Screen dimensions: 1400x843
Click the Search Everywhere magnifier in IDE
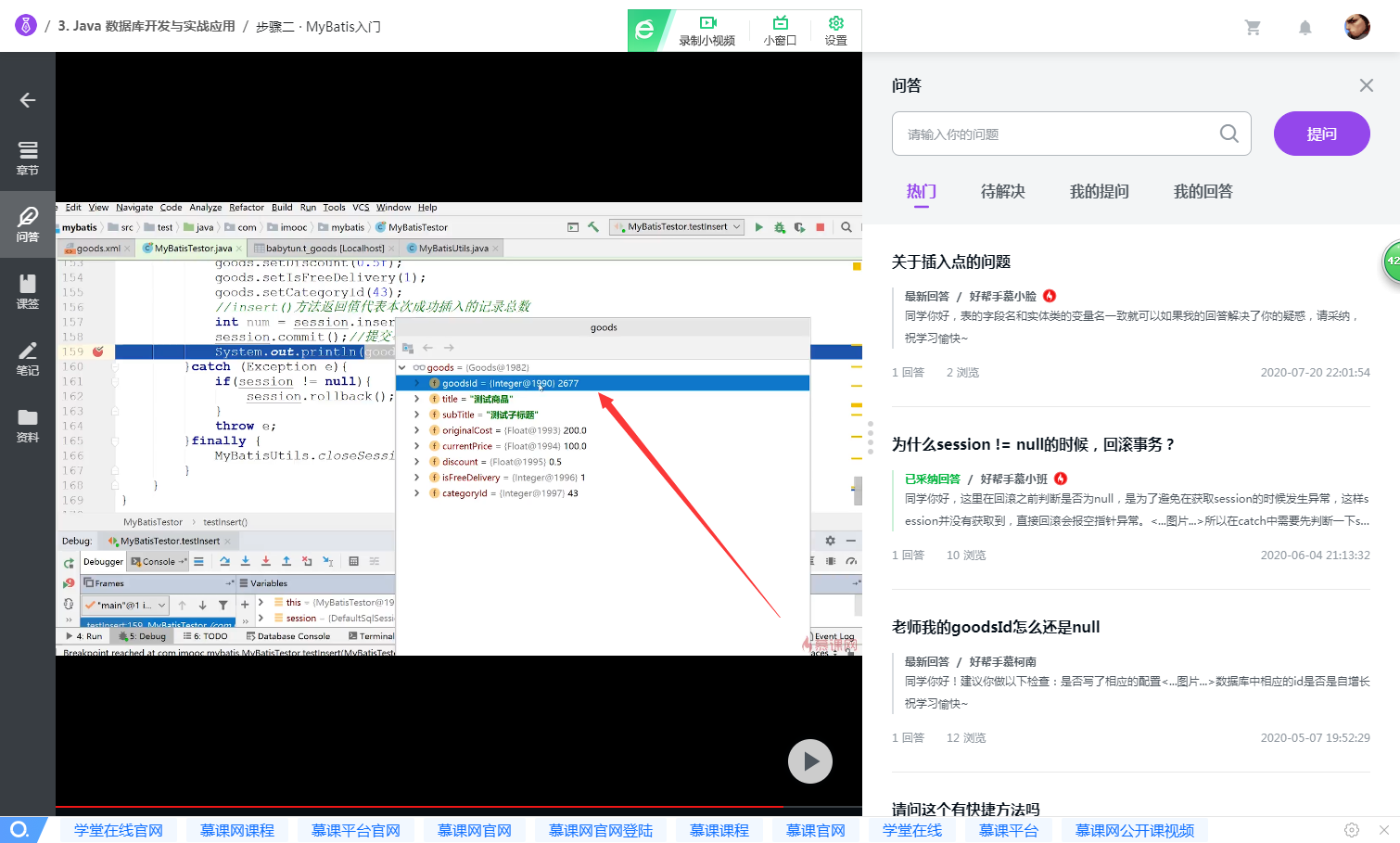click(x=846, y=227)
